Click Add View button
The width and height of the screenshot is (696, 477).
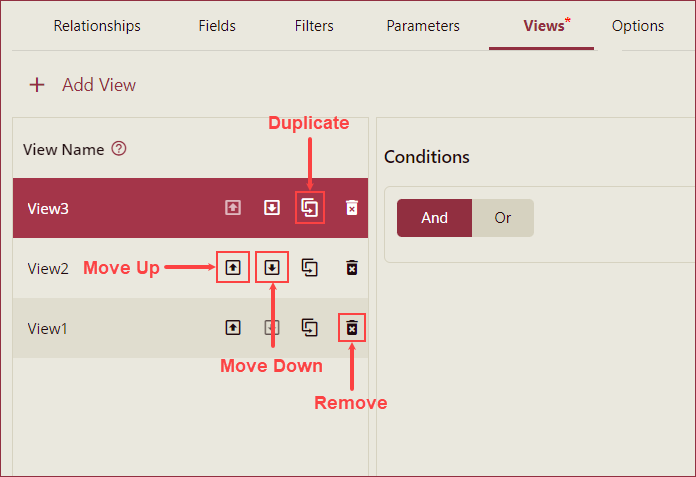[x=83, y=85]
